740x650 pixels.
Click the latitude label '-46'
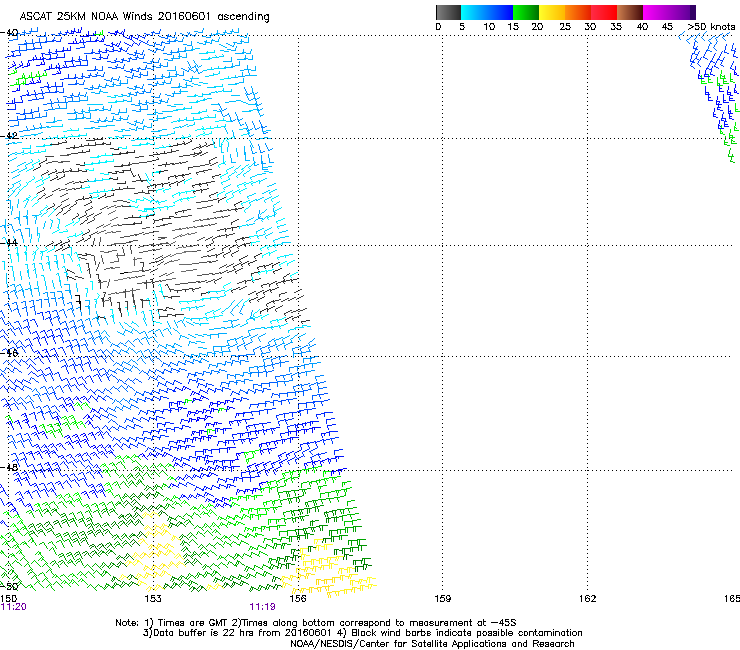9,353
